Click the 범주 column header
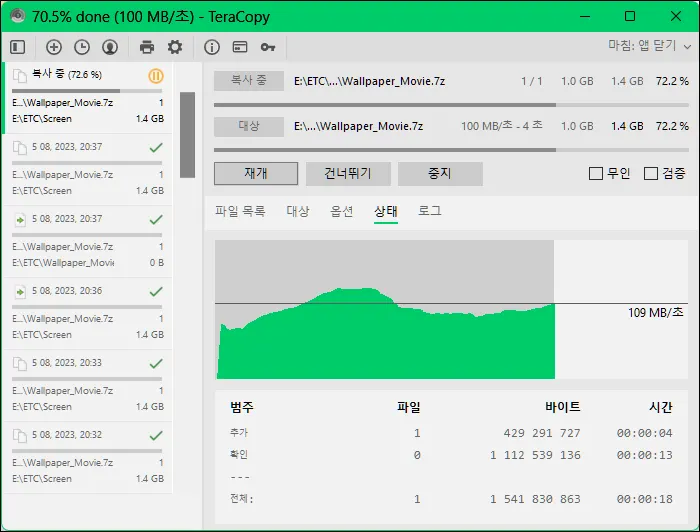 (x=242, y=407)
